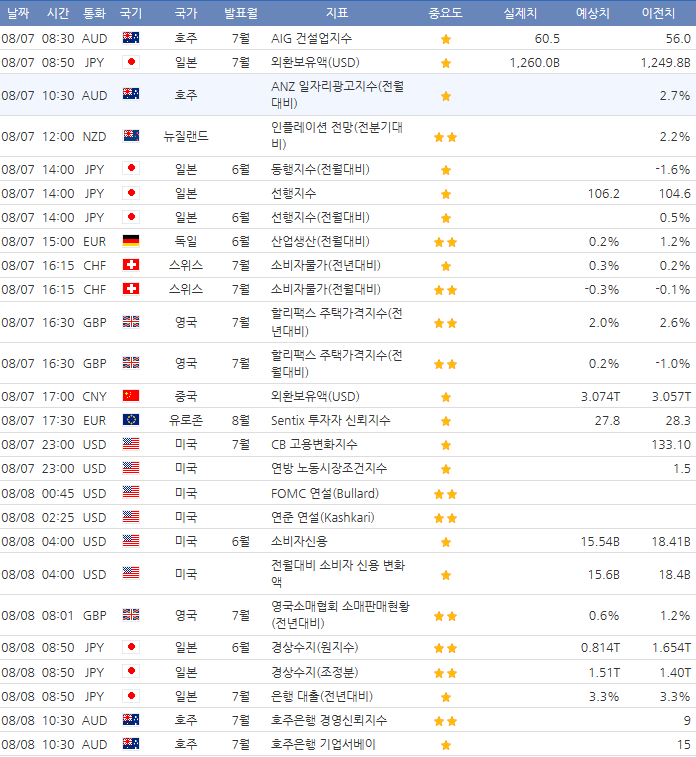Screen dimensions: 696x757
Task: Click Japan flag in 08/07 외환보유액(USD) row
Action: (x=131, y=62)
